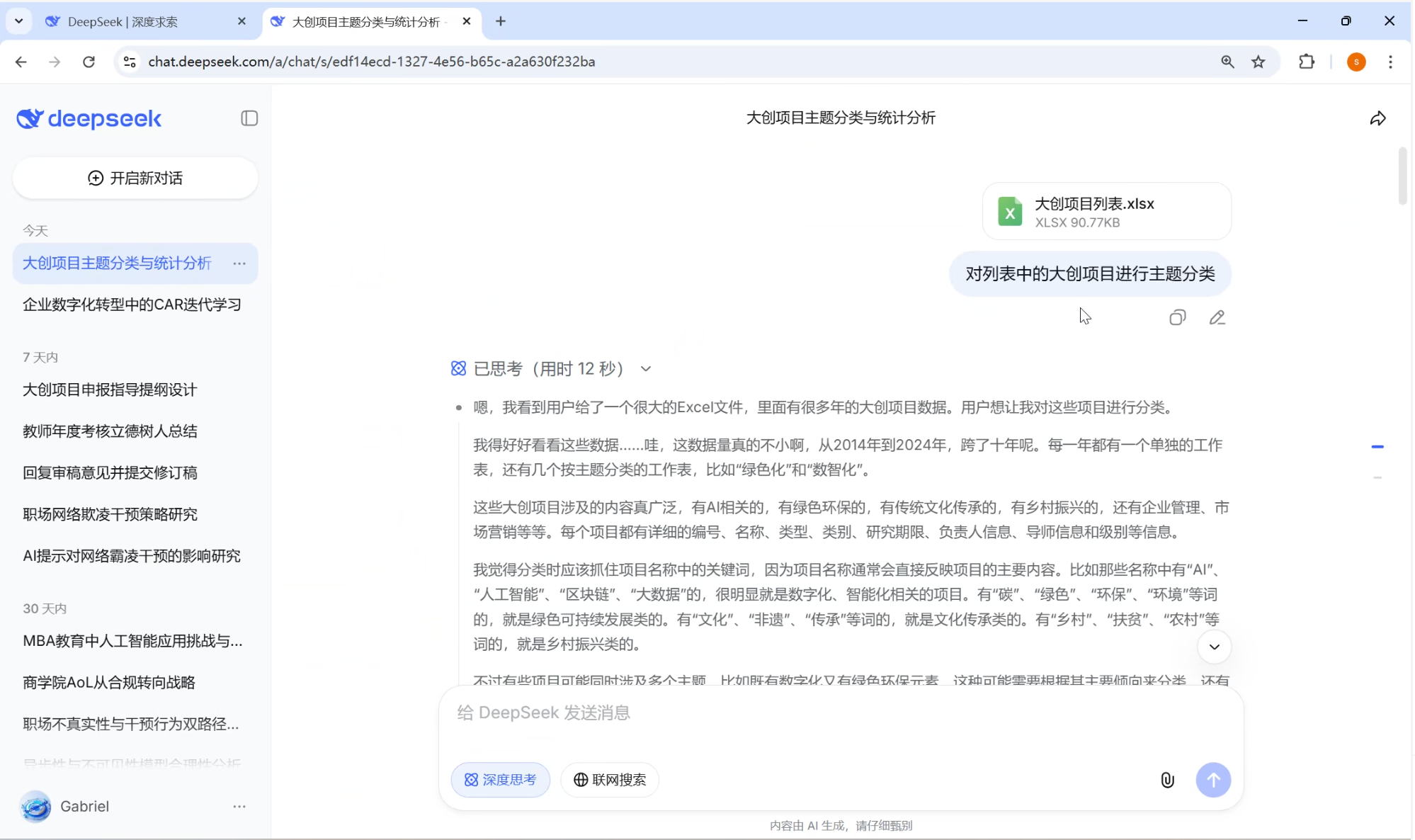Bookmark this page with the star icon

click(x=1258, y=62)
